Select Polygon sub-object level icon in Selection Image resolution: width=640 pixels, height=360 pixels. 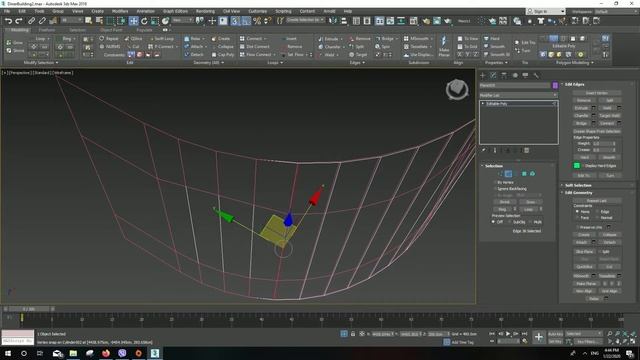524,174
